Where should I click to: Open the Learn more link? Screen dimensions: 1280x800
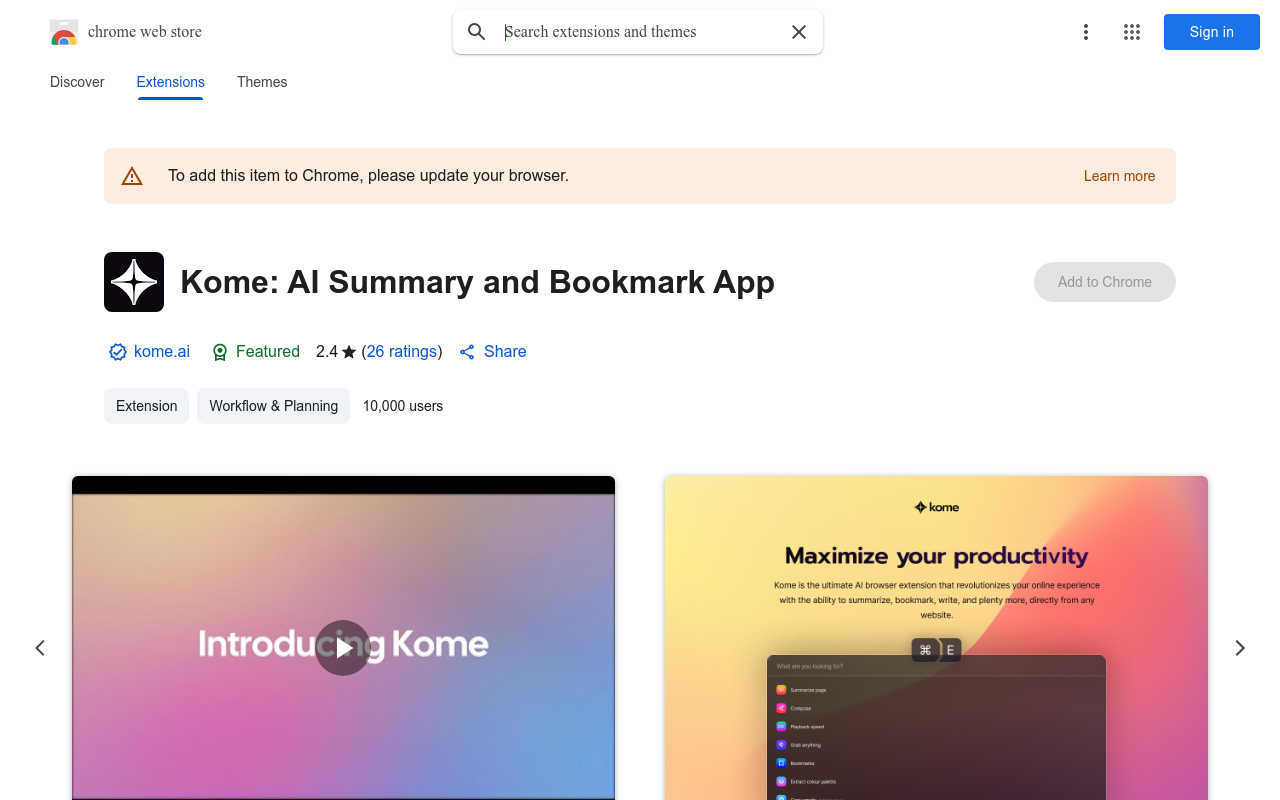pos(1119,176)
